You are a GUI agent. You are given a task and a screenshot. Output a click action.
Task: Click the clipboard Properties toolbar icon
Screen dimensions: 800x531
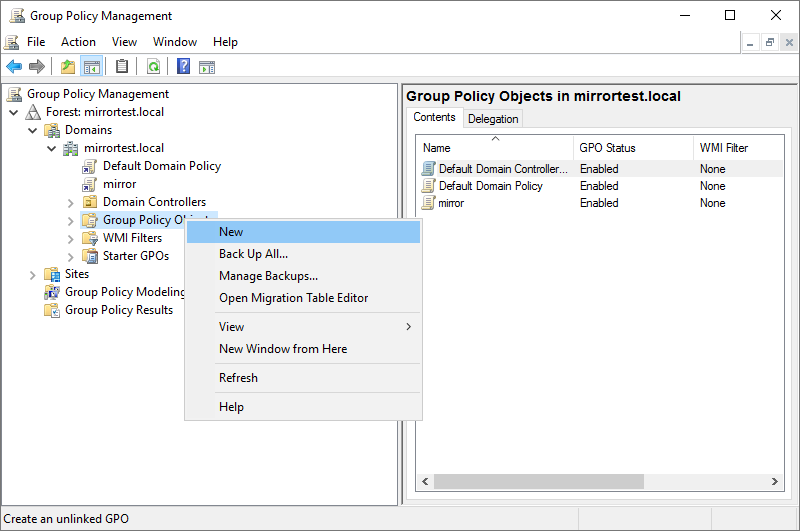point(122,66)
